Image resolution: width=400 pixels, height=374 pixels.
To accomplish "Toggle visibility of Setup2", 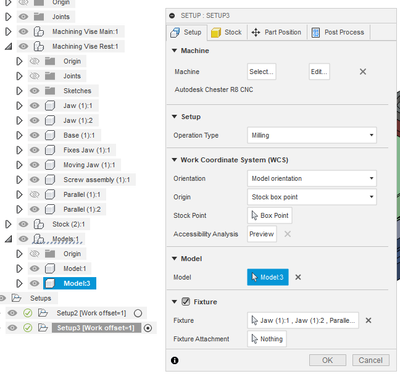I will 12,313.
